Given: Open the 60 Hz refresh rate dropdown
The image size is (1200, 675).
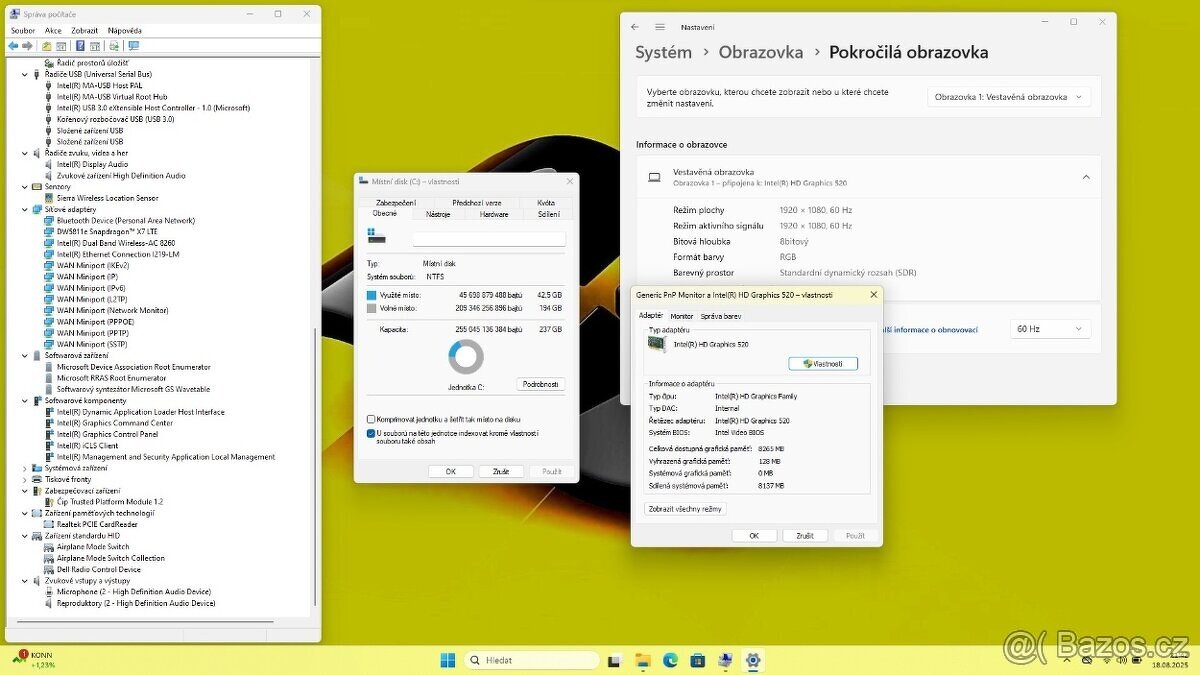Looking at the screenshot, I should click(x=1050, y=328).
